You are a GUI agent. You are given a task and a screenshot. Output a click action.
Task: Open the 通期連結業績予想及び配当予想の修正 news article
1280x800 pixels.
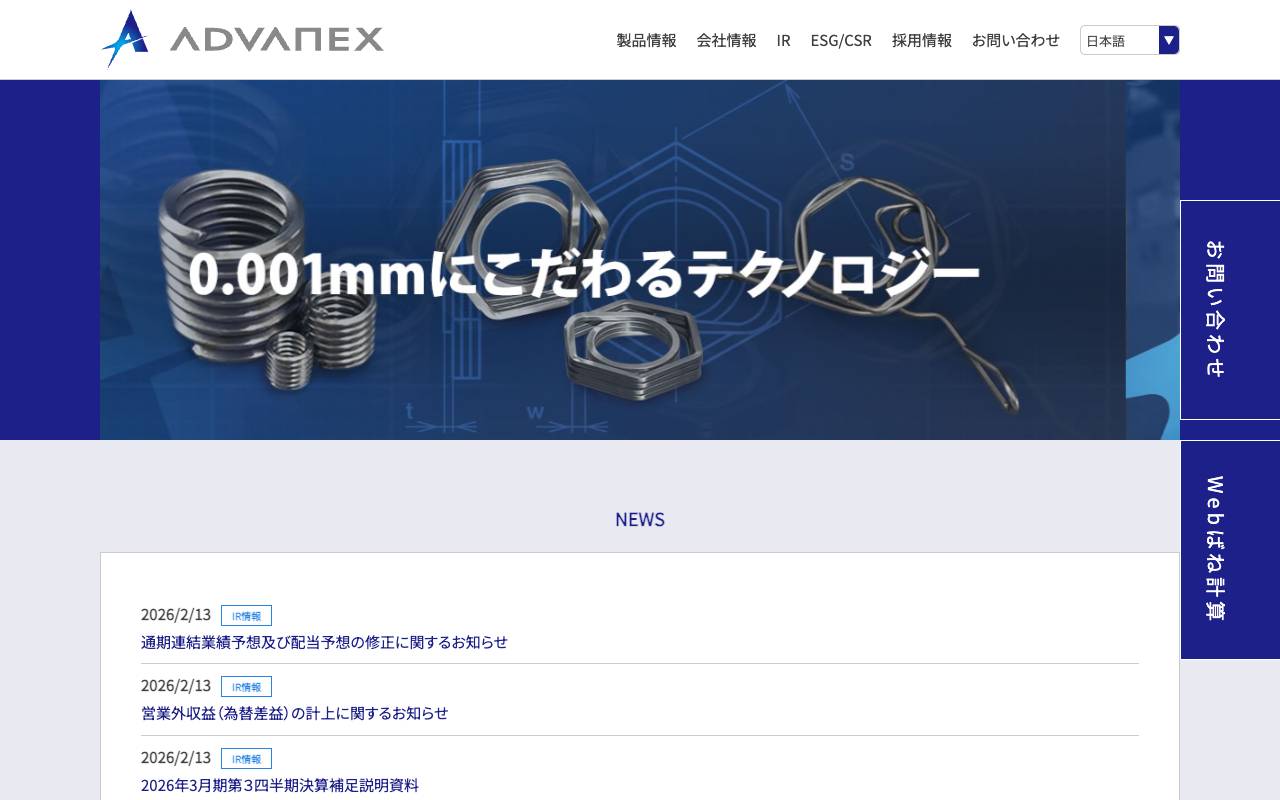[323, 642]
